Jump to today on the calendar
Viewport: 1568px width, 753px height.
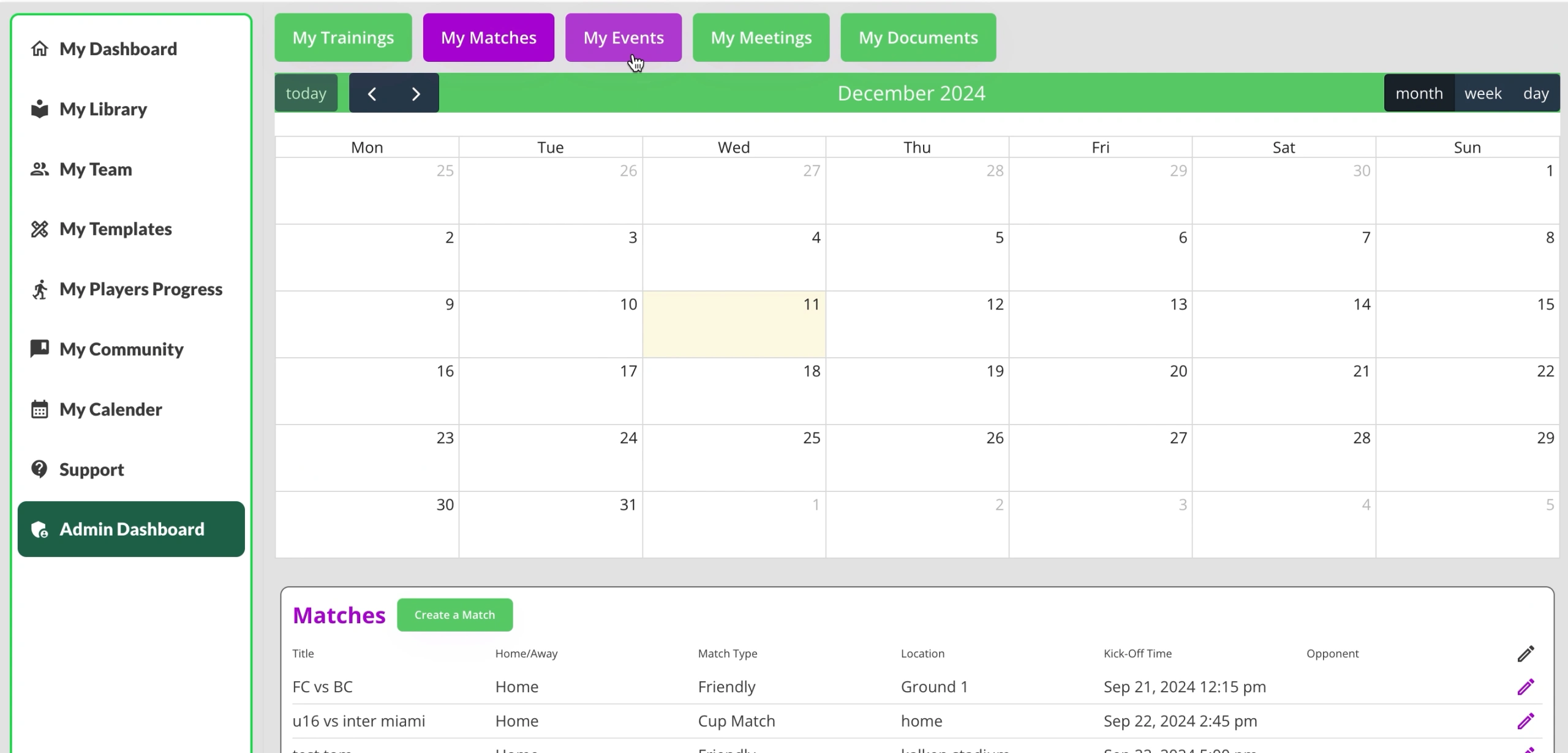pyautogui.click(x=306, y=93)
